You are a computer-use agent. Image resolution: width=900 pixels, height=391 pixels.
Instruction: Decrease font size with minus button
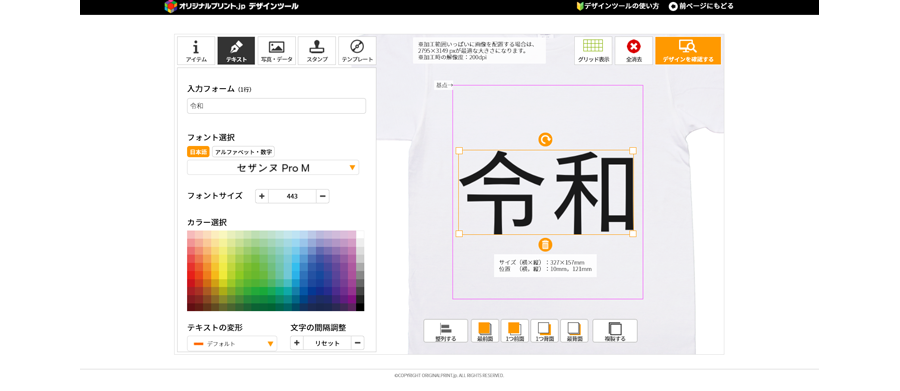[323, 196]
